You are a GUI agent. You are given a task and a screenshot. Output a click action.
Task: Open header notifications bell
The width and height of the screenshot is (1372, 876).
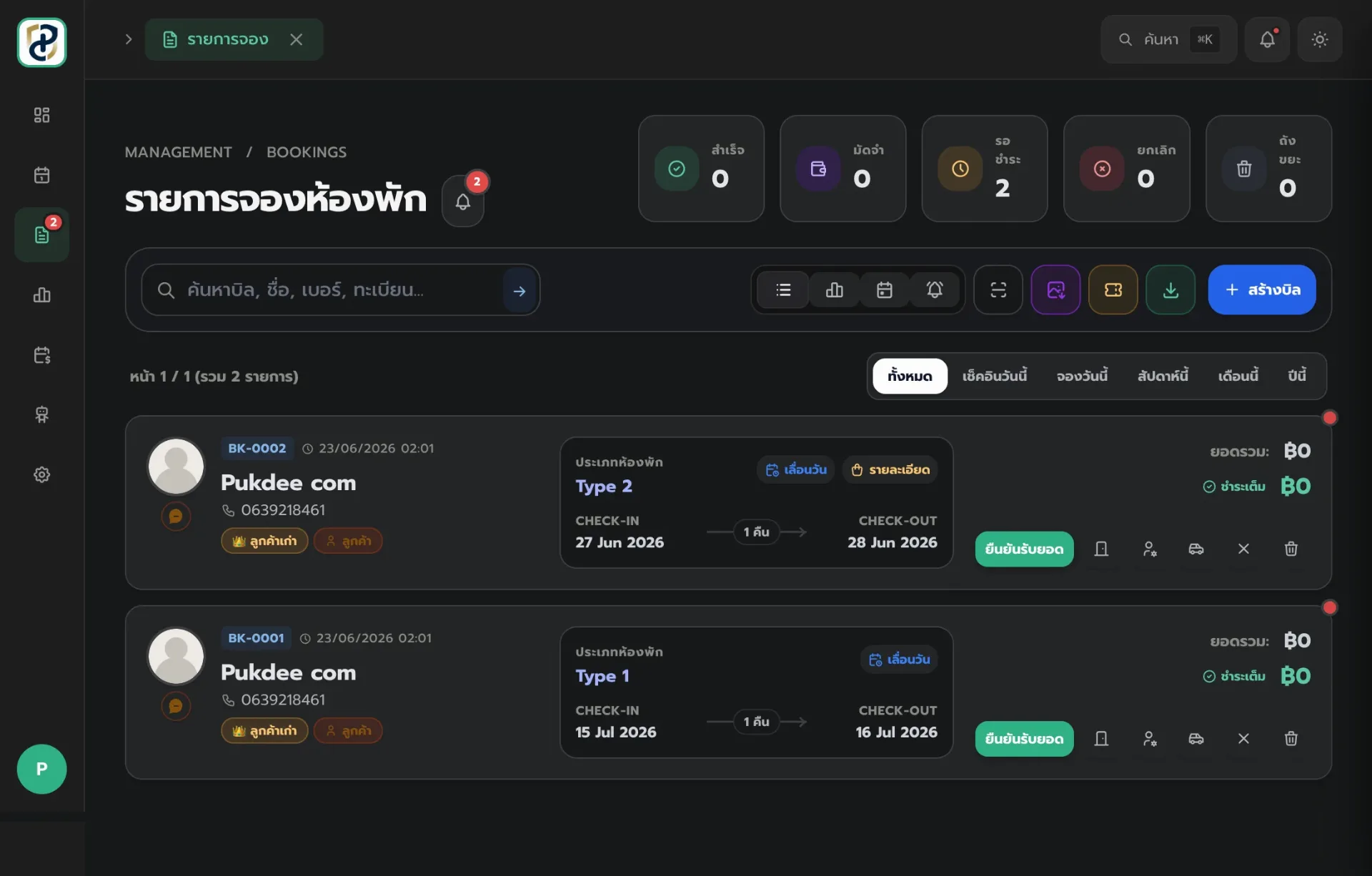point(1267,39)
